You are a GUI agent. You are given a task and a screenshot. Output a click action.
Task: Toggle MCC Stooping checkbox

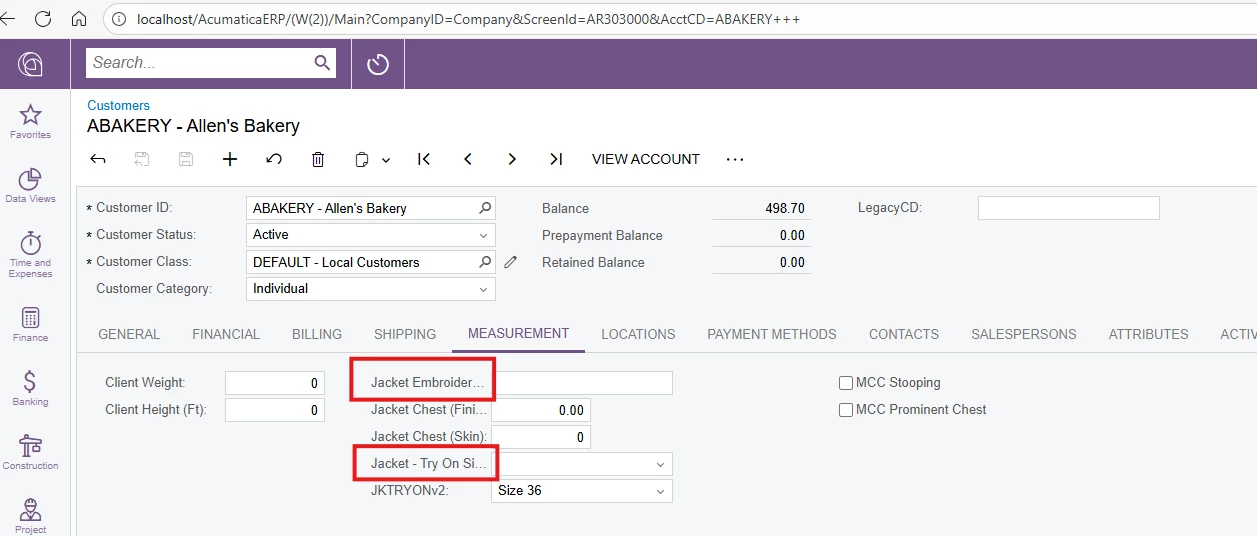point(846,383)
